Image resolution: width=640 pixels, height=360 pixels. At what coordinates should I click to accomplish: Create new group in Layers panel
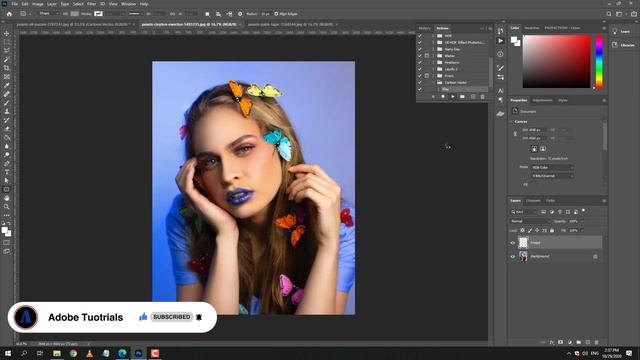coord(578,342)
